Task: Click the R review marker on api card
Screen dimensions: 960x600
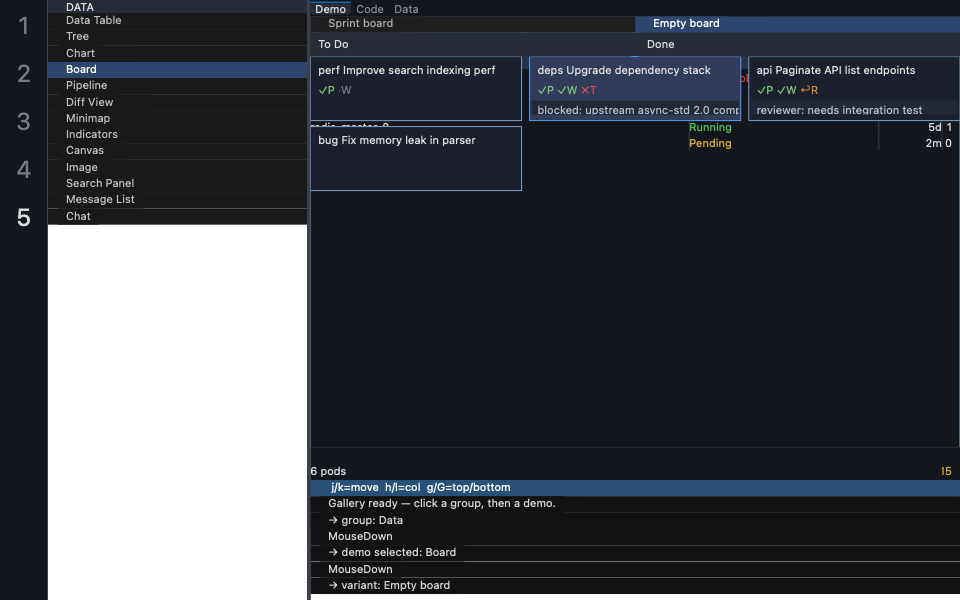Action: pos(809,90)
